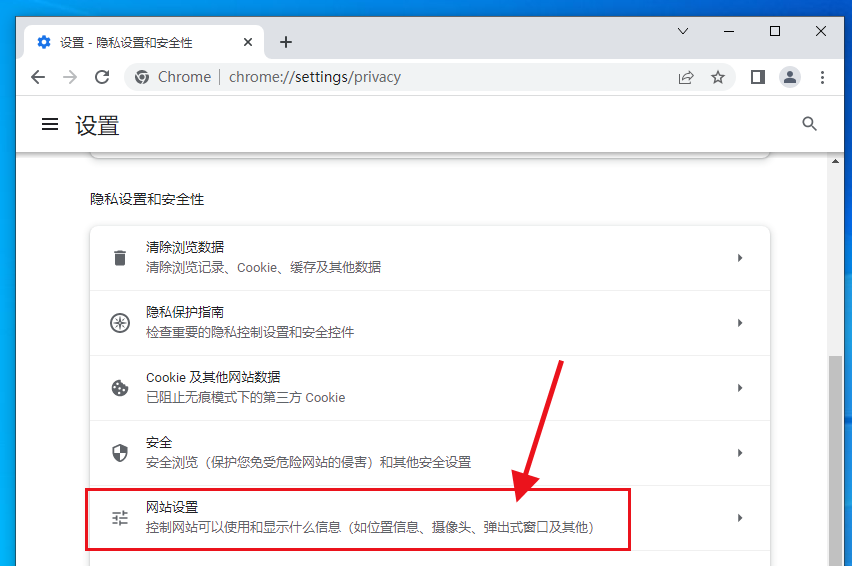The height and width of the screenshot is (566, 852).
Task: Open the tab search dropdown chevron
Action: click(x=683, y=31)
